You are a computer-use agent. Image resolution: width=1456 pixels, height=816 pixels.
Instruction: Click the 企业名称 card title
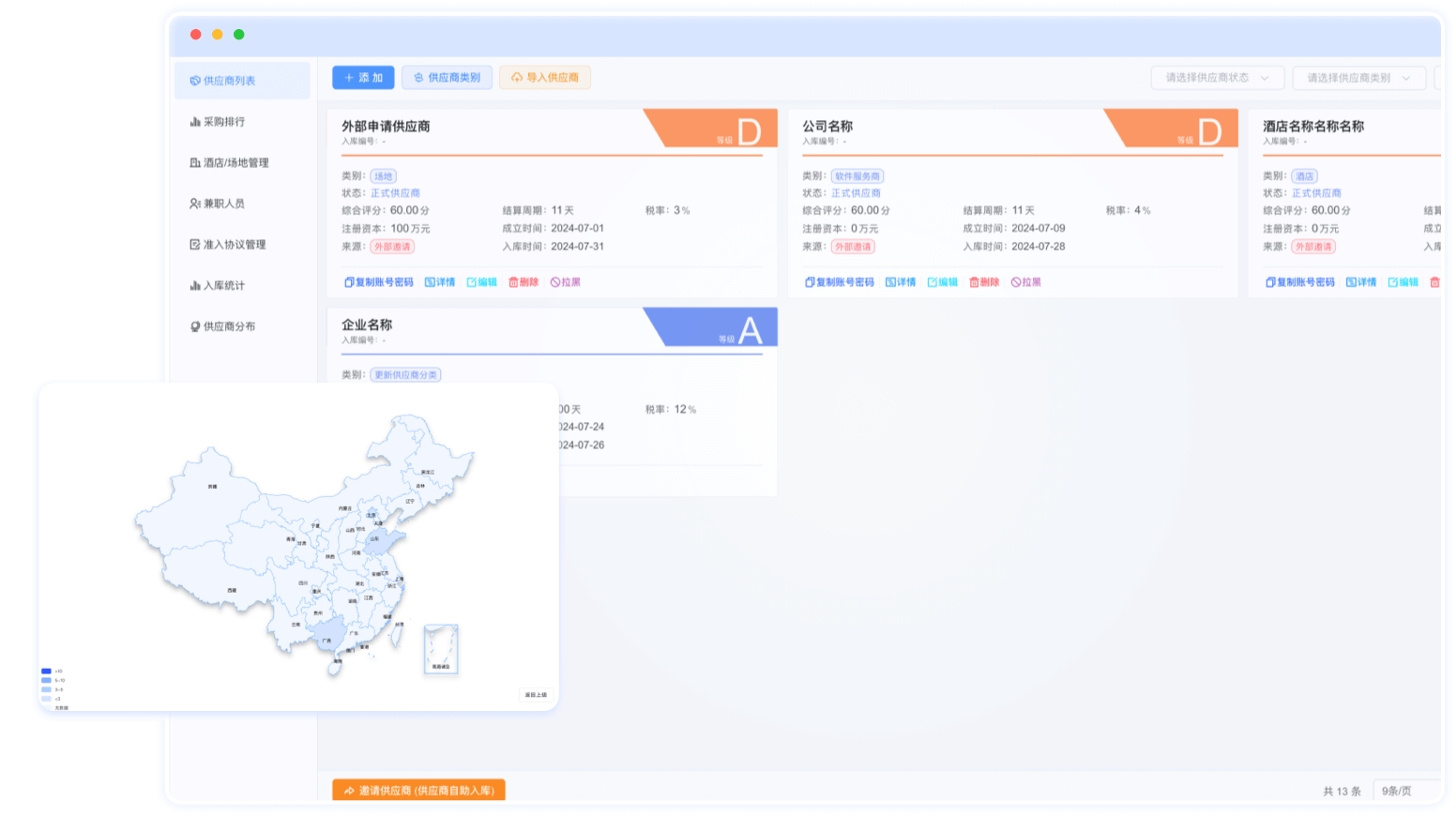[367, 325]
